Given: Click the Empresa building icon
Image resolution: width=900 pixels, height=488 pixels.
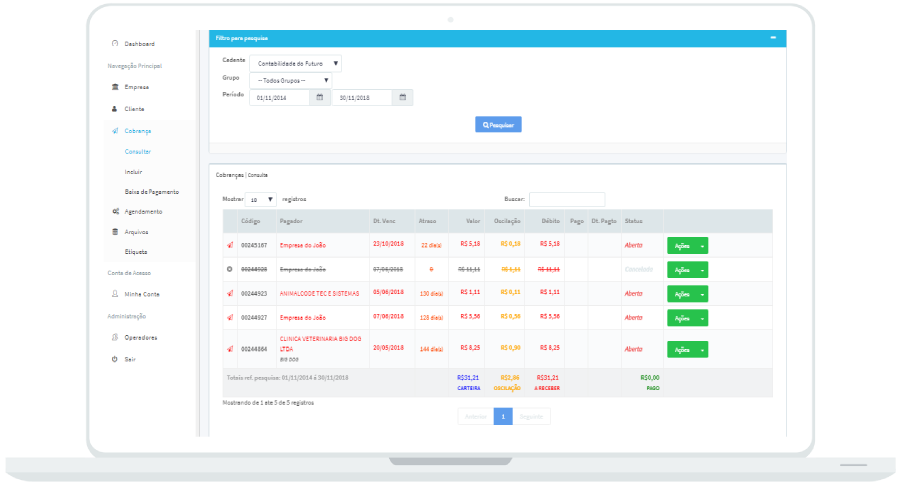Looking at the screenshot, I should [115, 87].
